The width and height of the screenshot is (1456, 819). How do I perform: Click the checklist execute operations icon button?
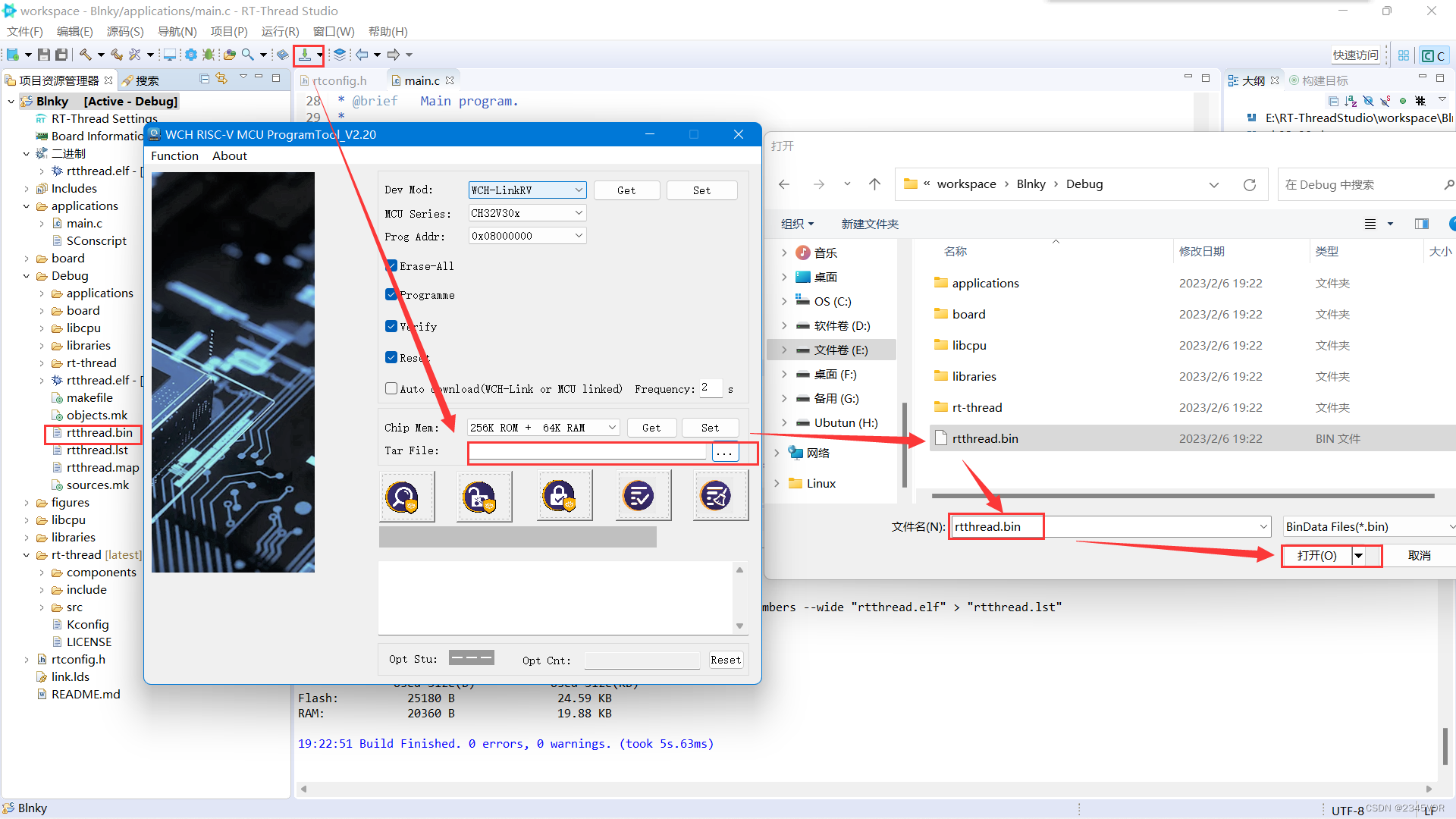[x=643, y=496]
